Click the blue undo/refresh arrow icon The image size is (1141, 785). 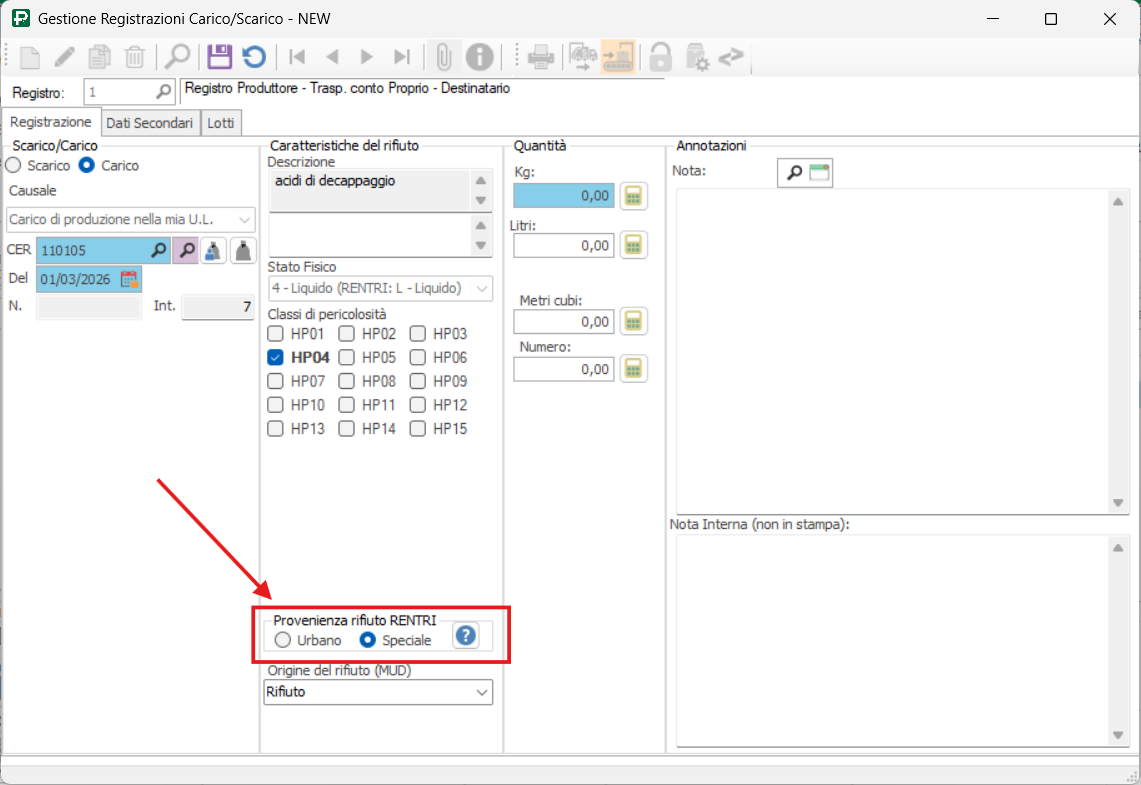(x=254, y=57)
